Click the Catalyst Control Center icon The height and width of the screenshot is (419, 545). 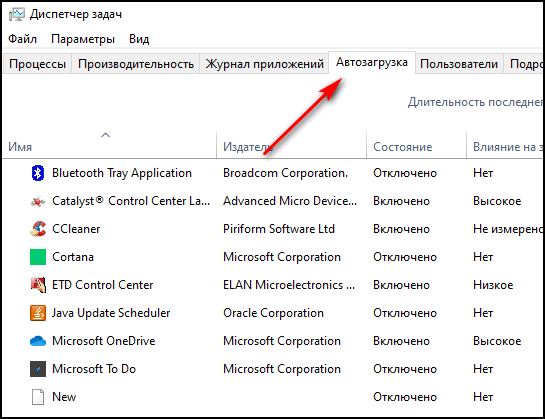(38, 201)
